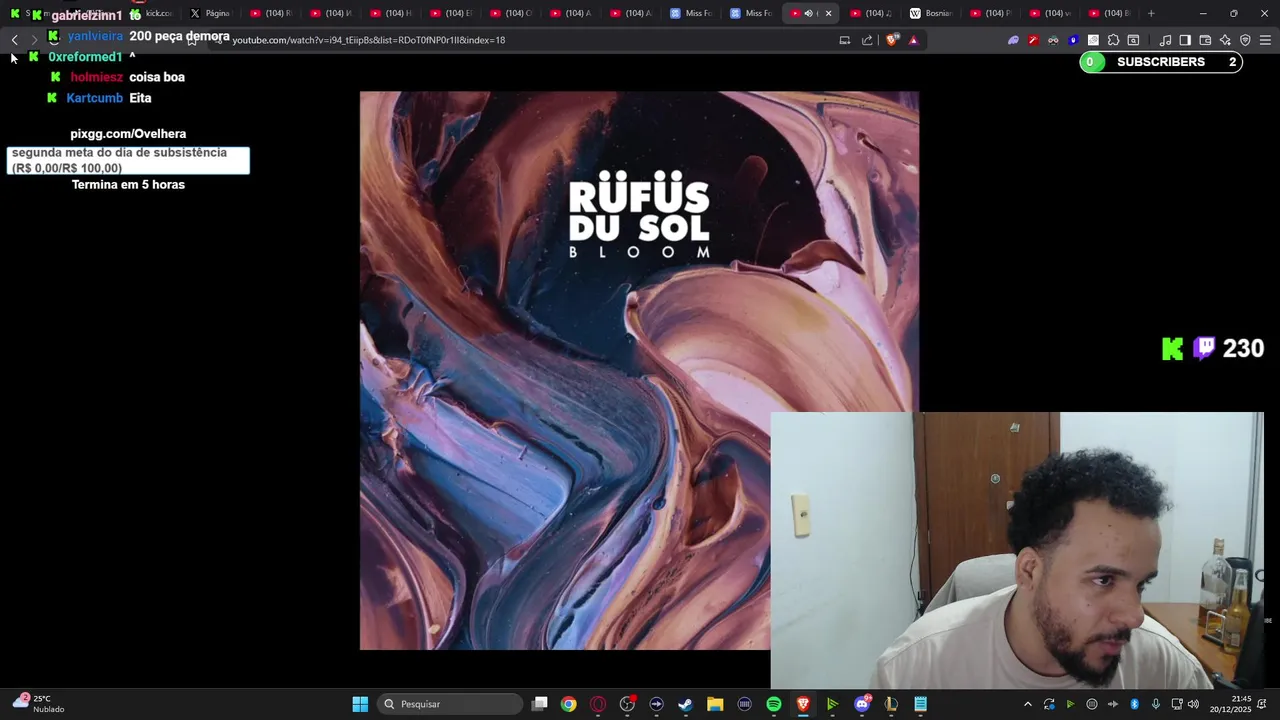The height and width of the screenshot is (720, 1280).
Task: Click the browser back arrow
Action: [x=14, y=40]
